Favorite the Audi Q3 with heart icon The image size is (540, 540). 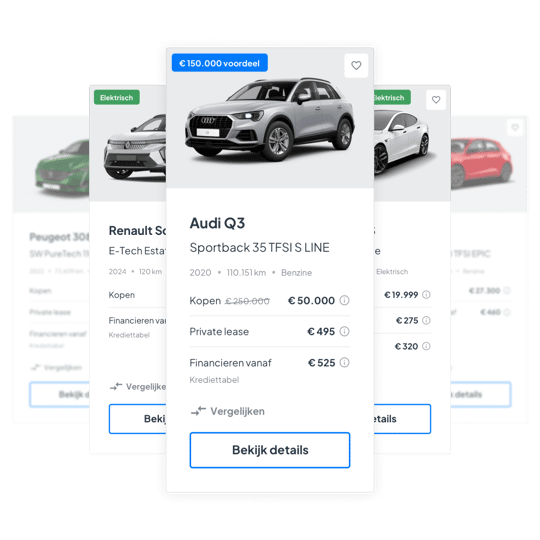tap(356, 65)
